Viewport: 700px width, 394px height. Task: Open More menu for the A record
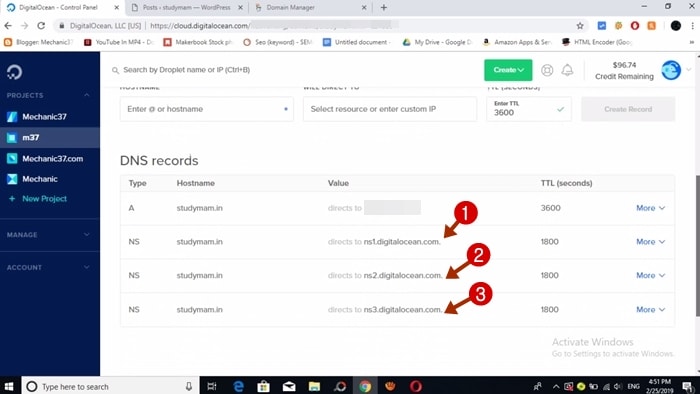pyautogui.click(x=650, y=208)
